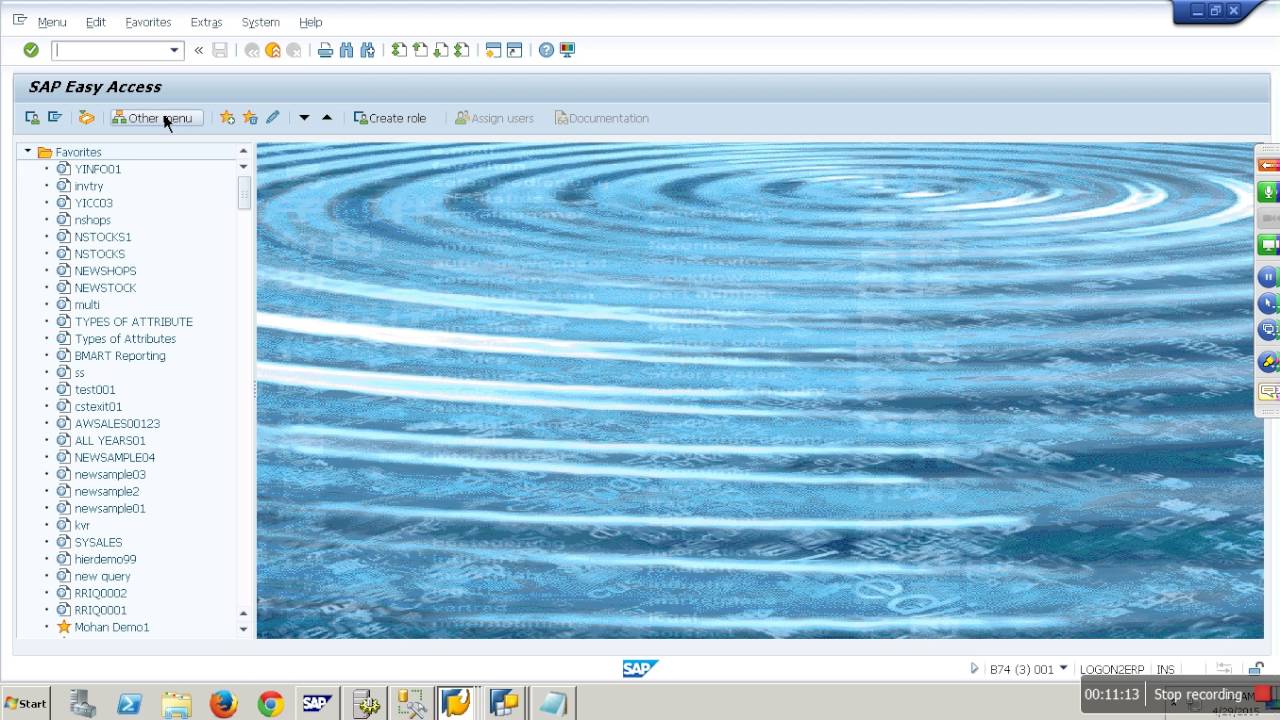The width and height of the screenshot is (1280, 720).
Task: Select the RRIQ0002 favorite
Action: (x=101, y=593)
